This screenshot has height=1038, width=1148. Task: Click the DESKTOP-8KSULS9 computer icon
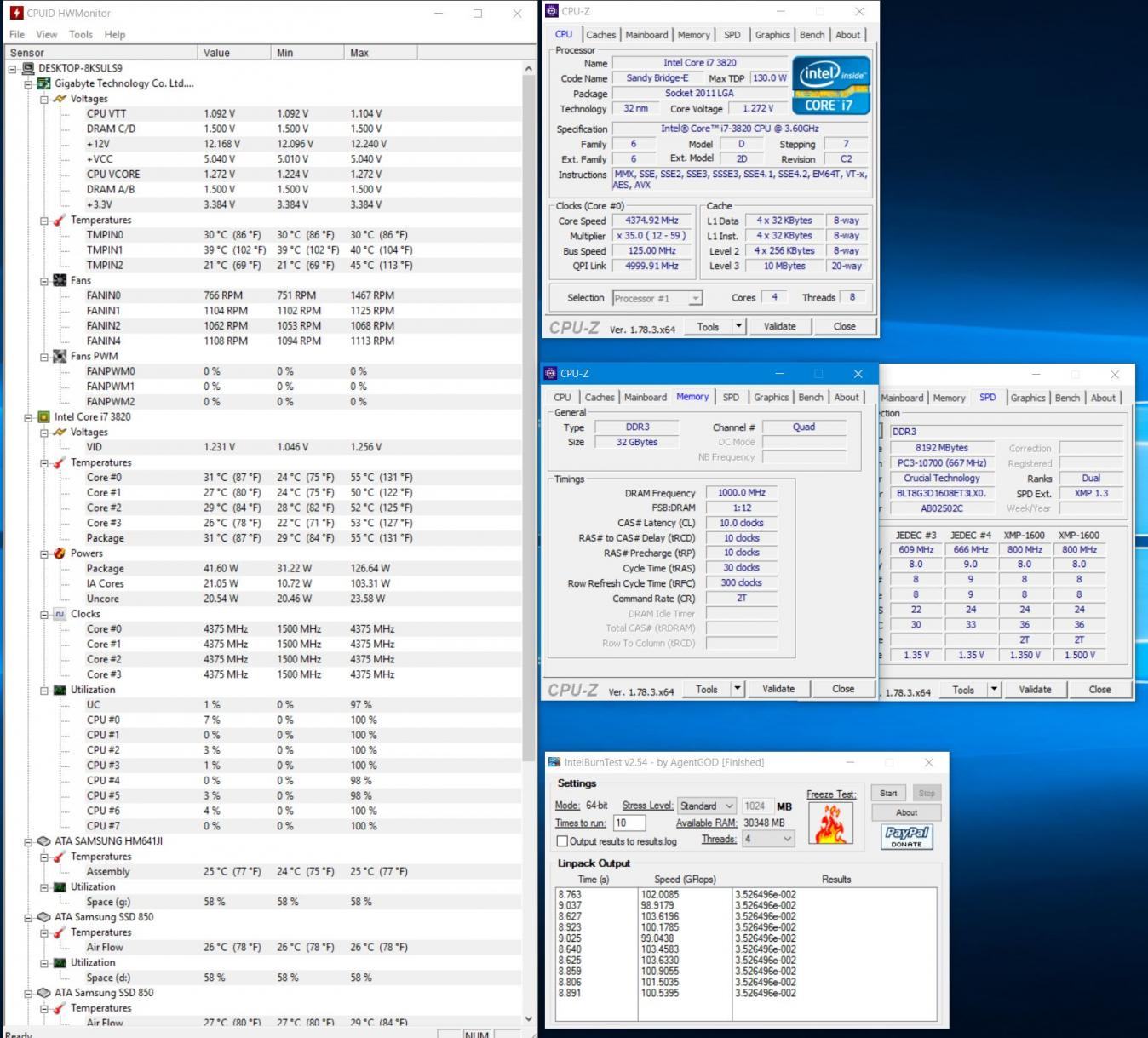coord(28,68)
